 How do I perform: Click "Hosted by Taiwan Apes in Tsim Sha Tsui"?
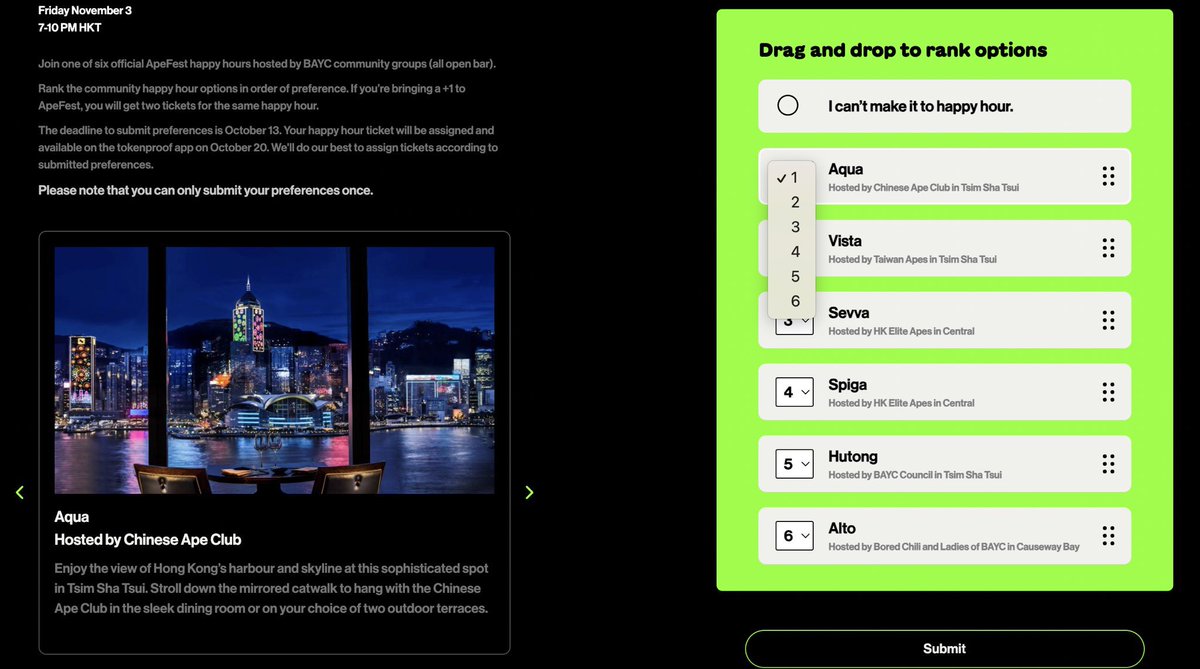coord(913,259)
